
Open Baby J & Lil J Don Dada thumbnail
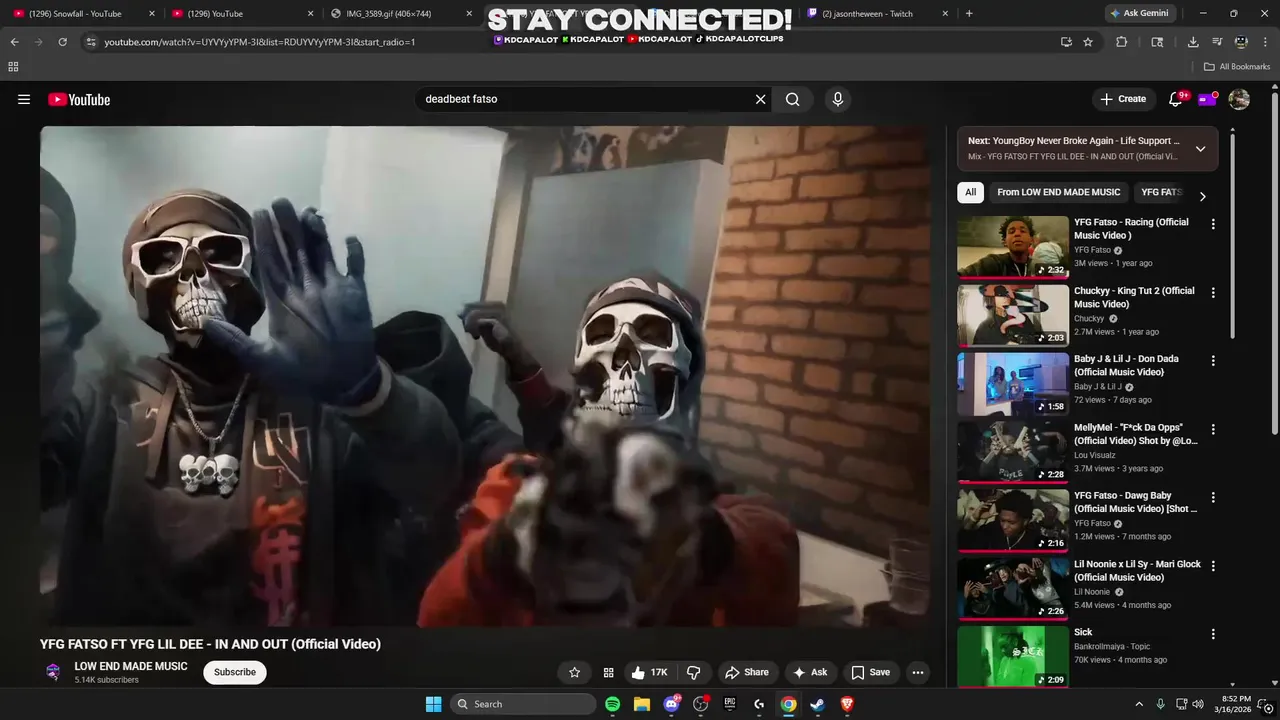click(1013, 383)
